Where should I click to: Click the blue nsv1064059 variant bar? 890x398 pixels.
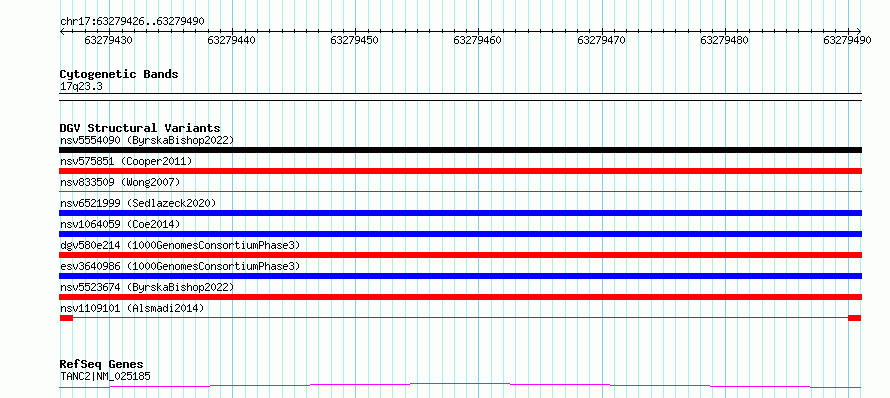[x=460, y=234]
